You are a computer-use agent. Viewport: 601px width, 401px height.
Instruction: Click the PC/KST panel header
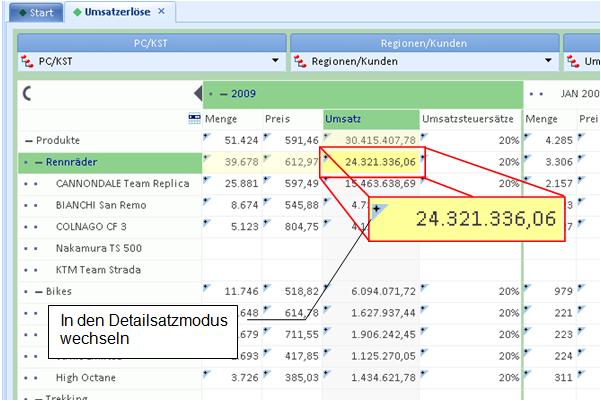(151, 43)
